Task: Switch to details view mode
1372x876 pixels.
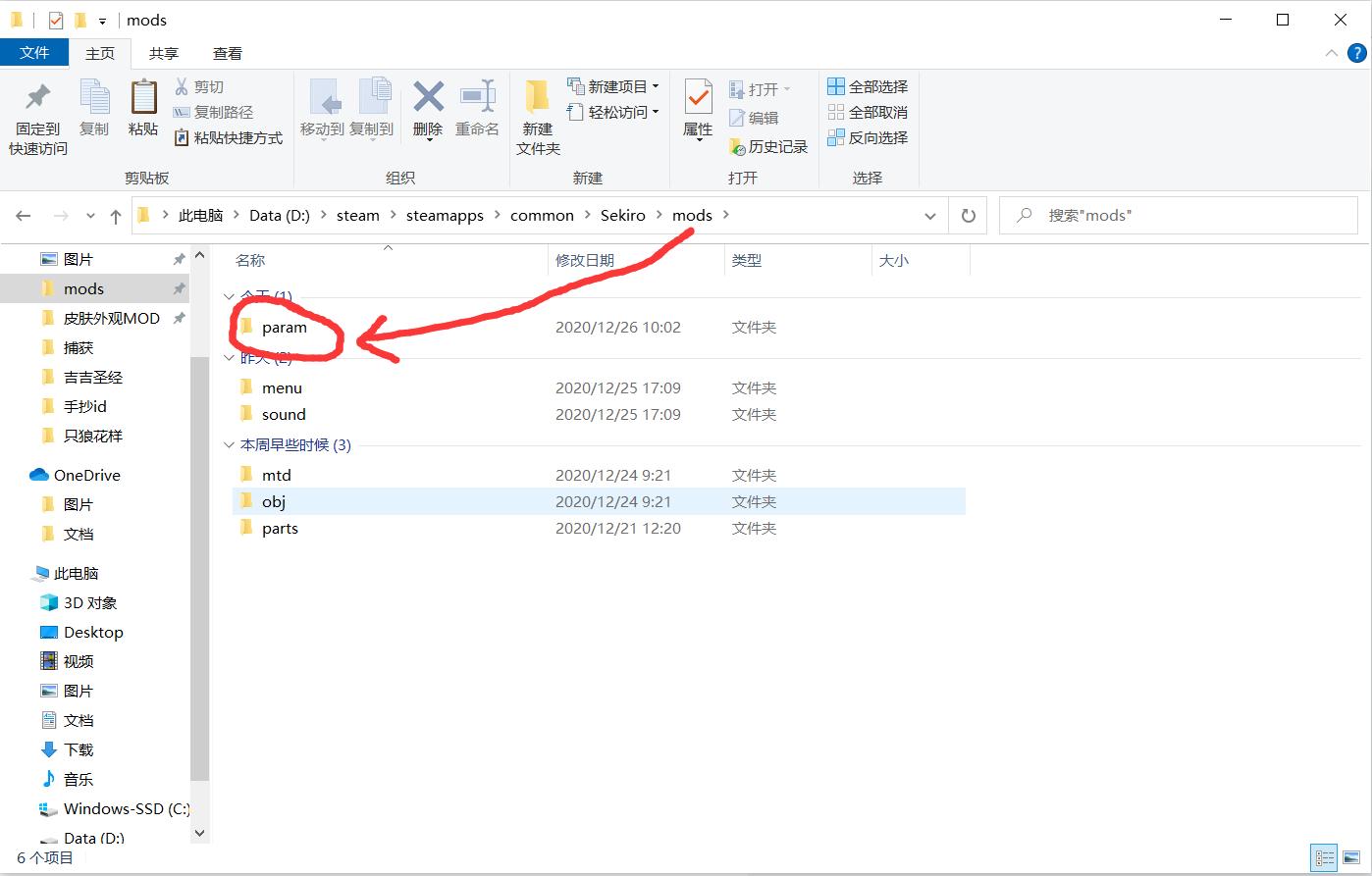Action: coord(1324,857)
